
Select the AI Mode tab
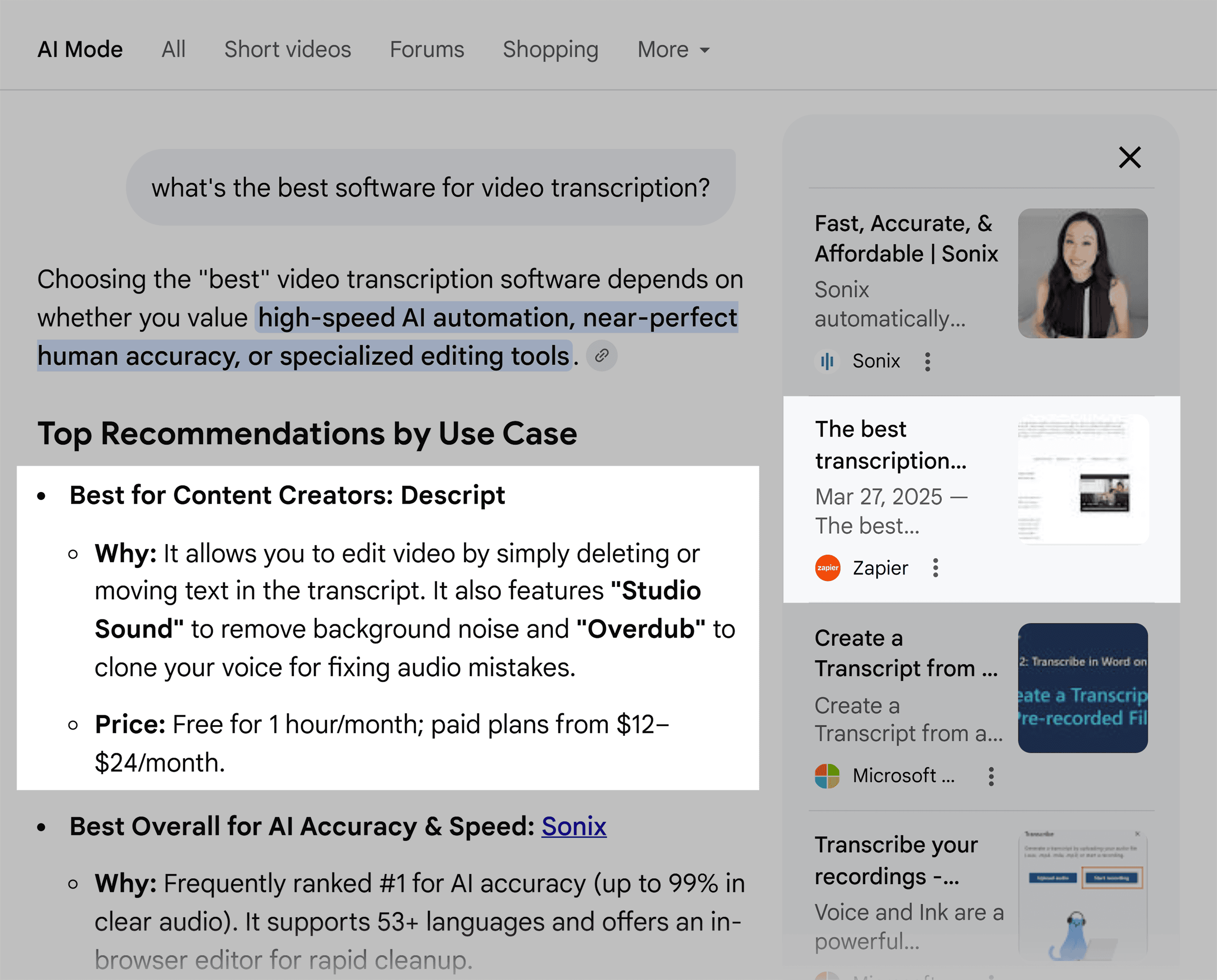(x=80, y=50)
